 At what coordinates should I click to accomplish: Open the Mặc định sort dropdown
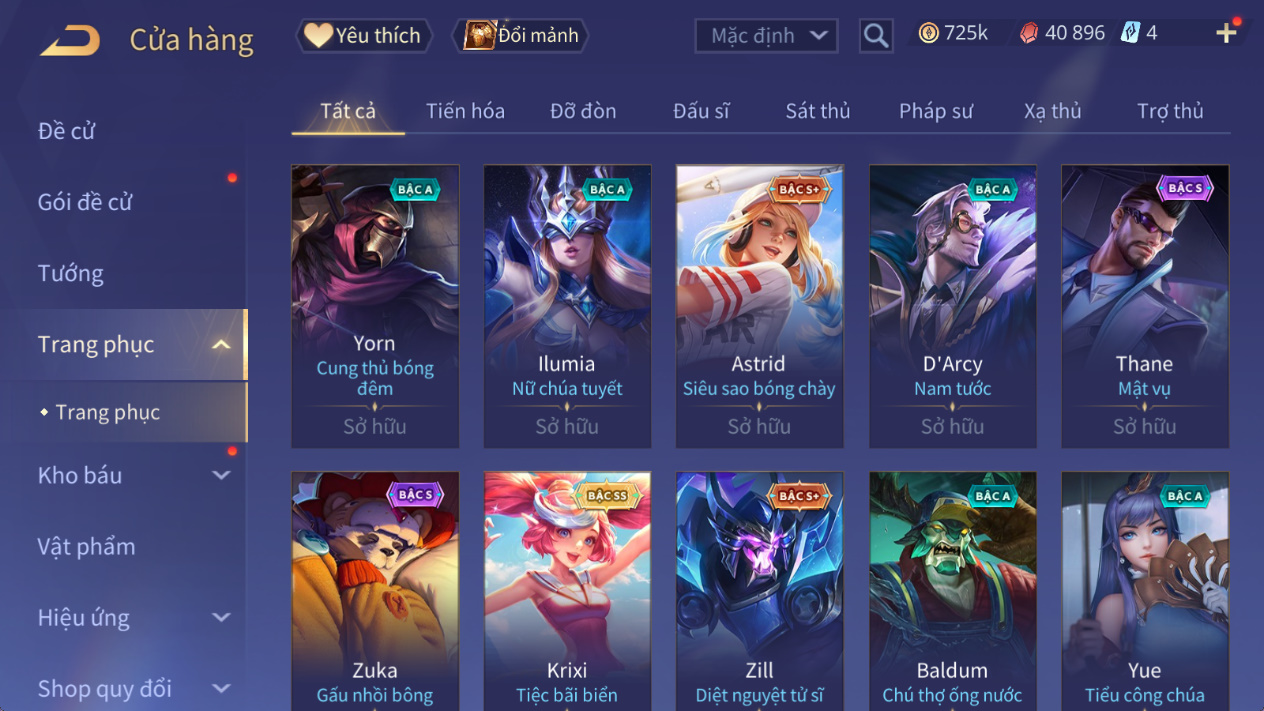[x=766, y=36]
